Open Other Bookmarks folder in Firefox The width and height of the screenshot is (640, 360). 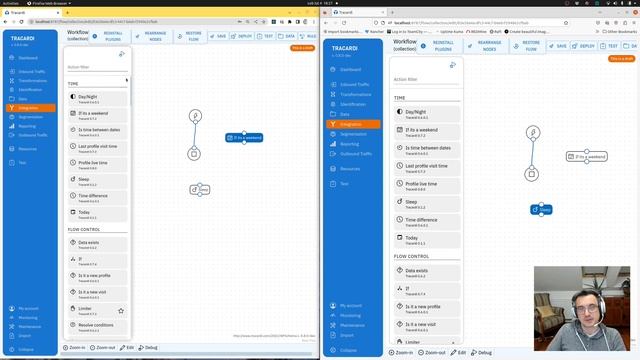coord(619,31)
